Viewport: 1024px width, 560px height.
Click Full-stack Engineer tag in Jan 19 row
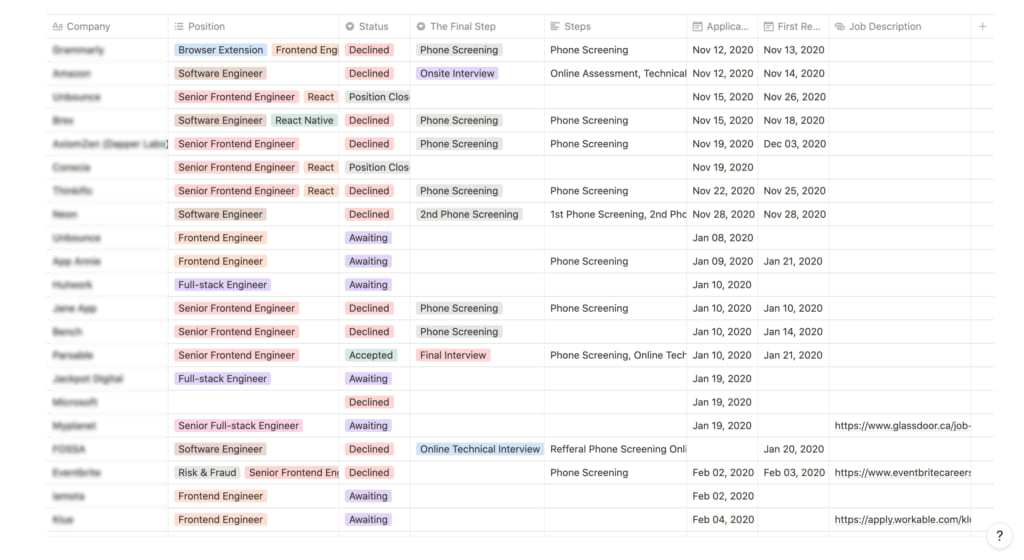tap(222, 379)
